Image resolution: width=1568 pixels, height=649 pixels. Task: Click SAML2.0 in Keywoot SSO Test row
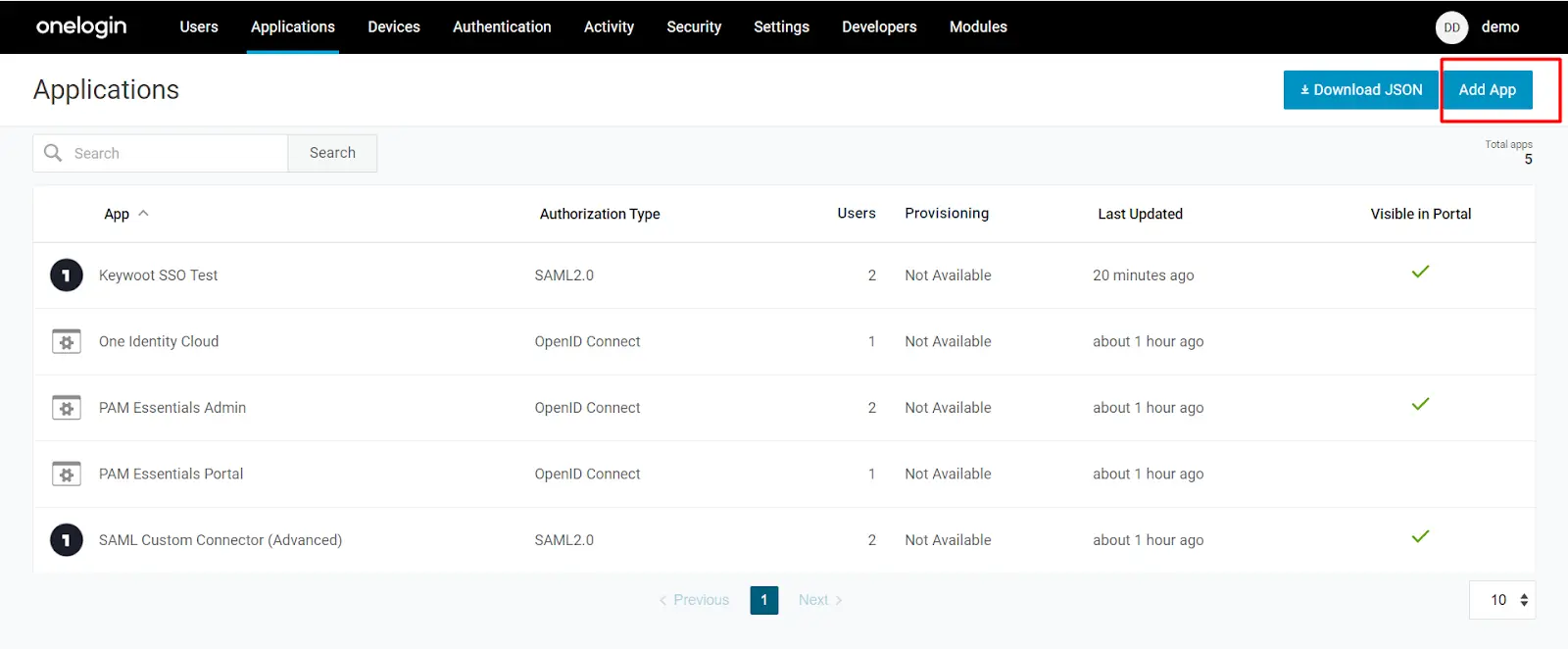click(563, 275)
